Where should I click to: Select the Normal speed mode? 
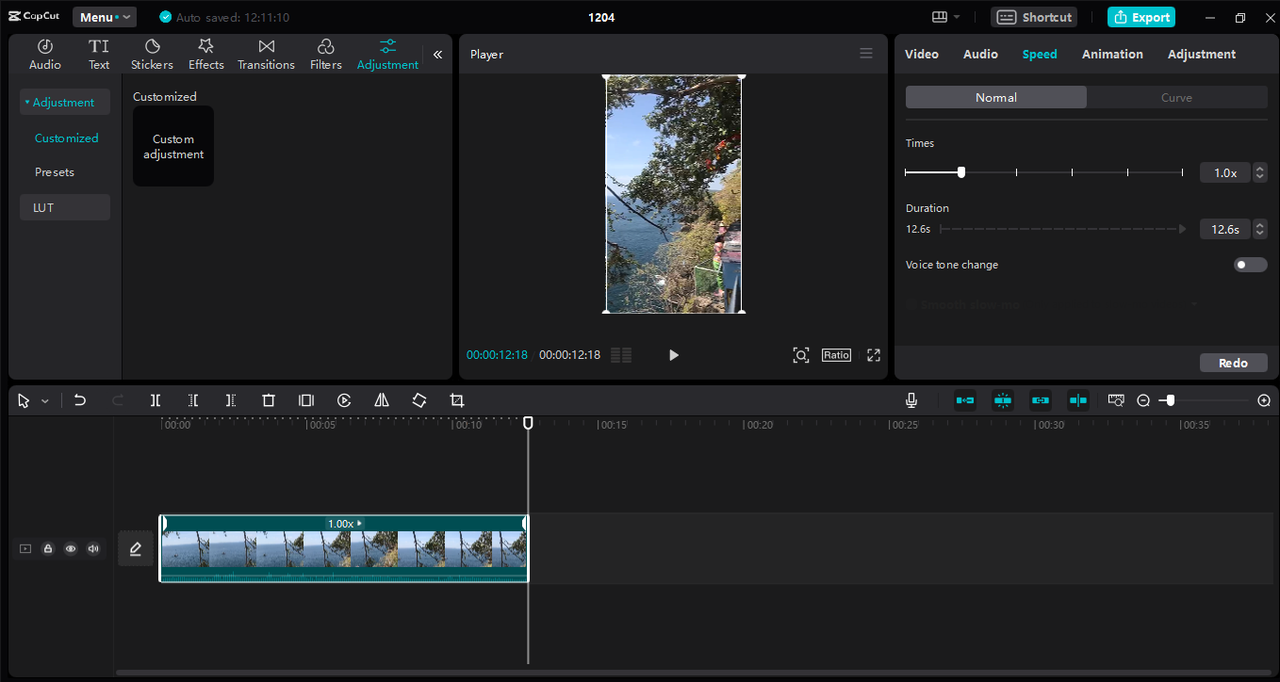click(996, 97)
